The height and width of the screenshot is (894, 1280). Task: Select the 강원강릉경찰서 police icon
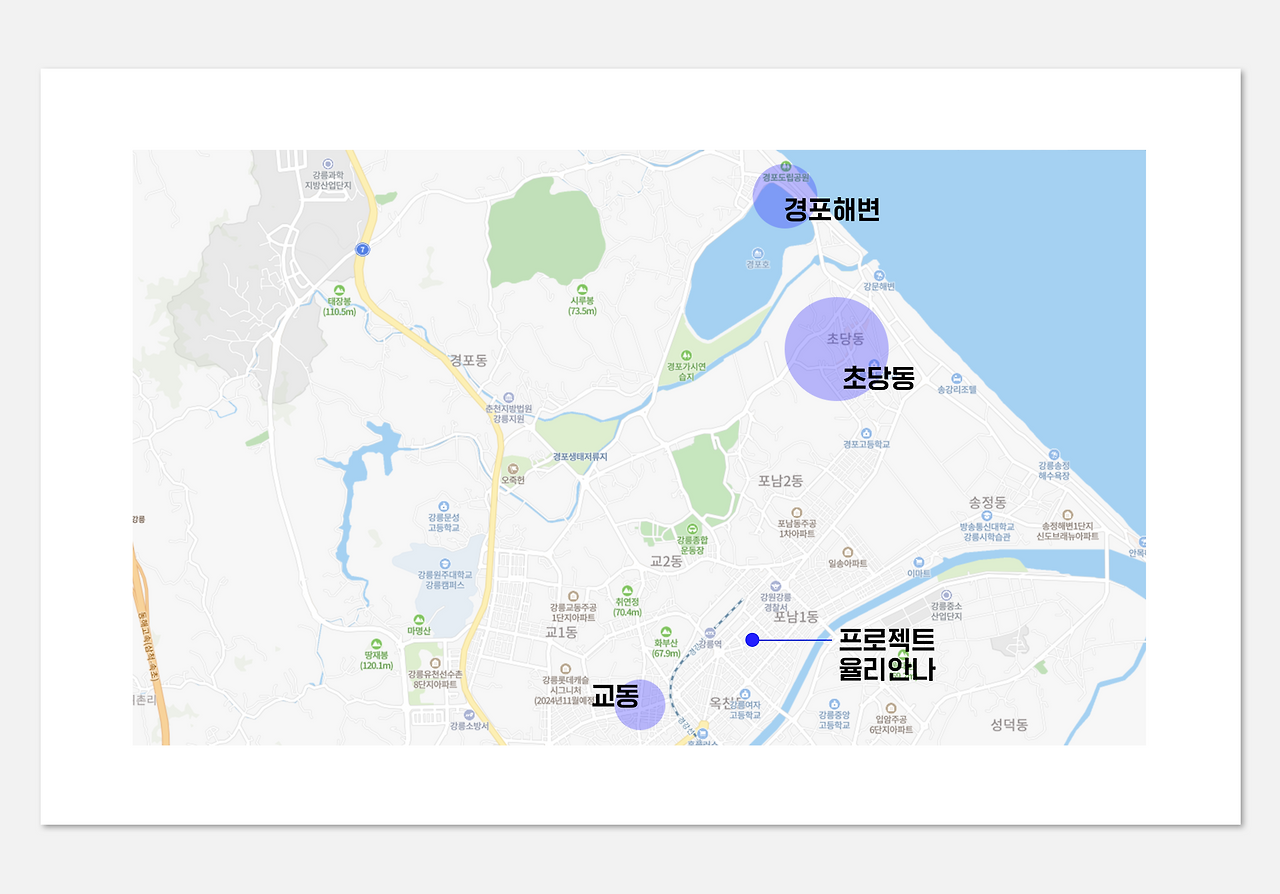pos(775,585)
